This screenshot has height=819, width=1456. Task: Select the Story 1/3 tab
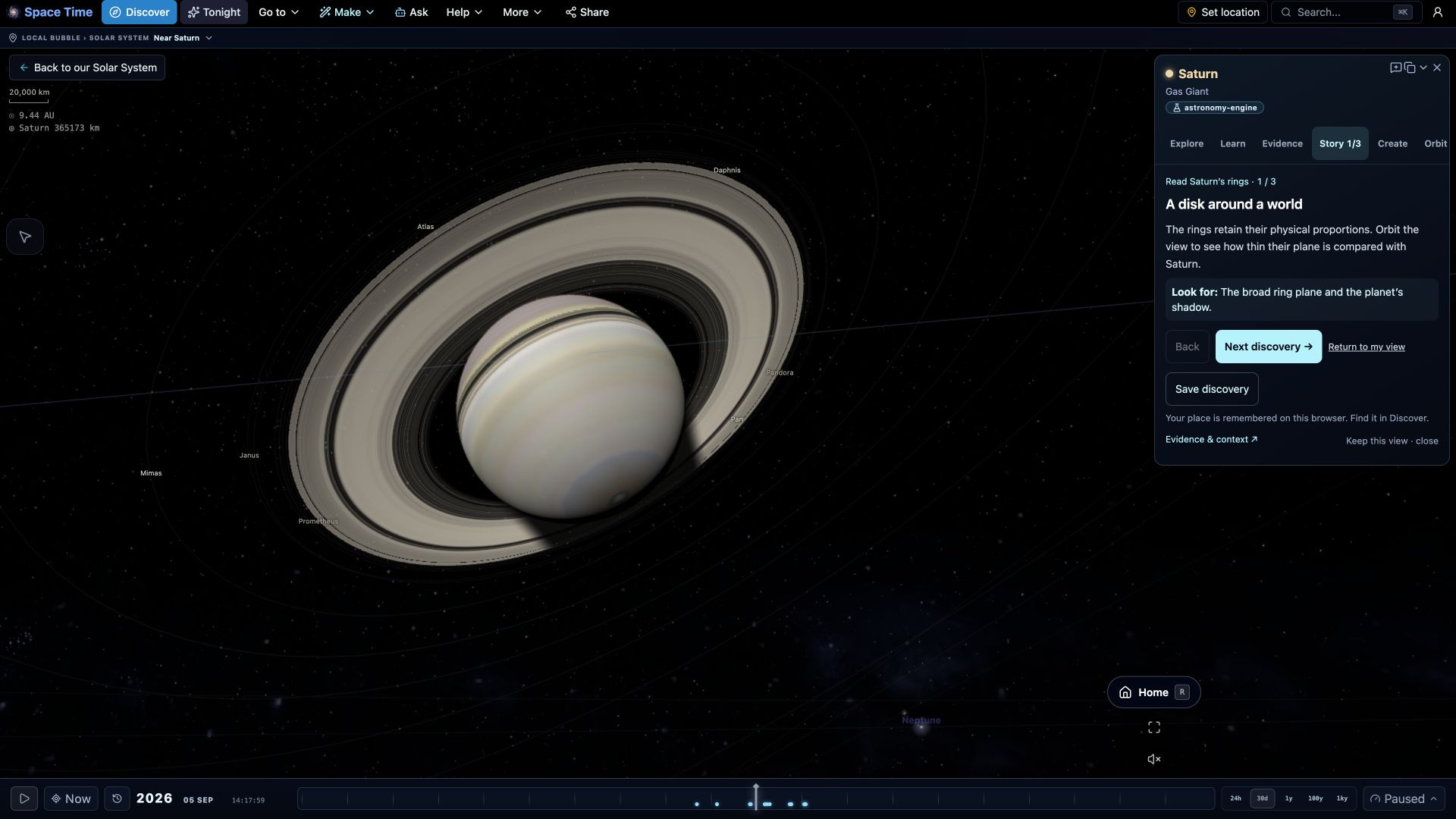(x=1340, y=143)
